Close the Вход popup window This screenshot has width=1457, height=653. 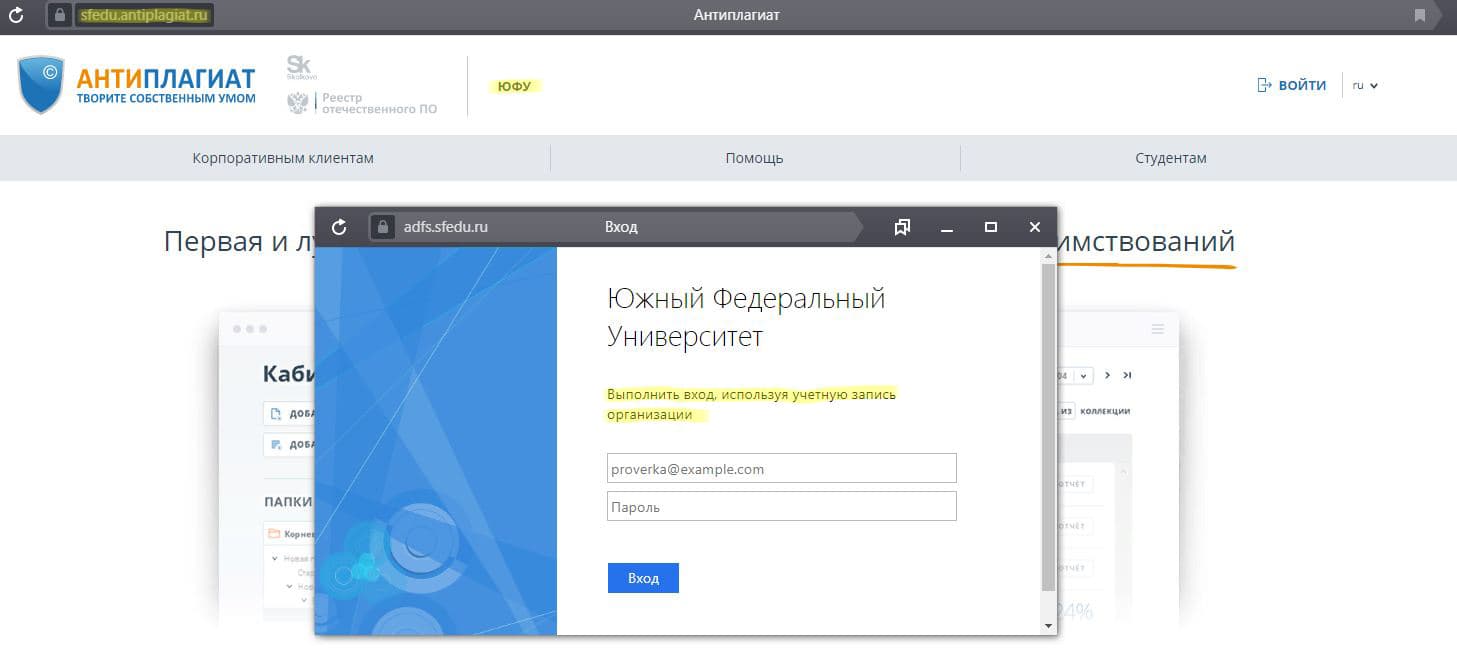click(1035, 227)
